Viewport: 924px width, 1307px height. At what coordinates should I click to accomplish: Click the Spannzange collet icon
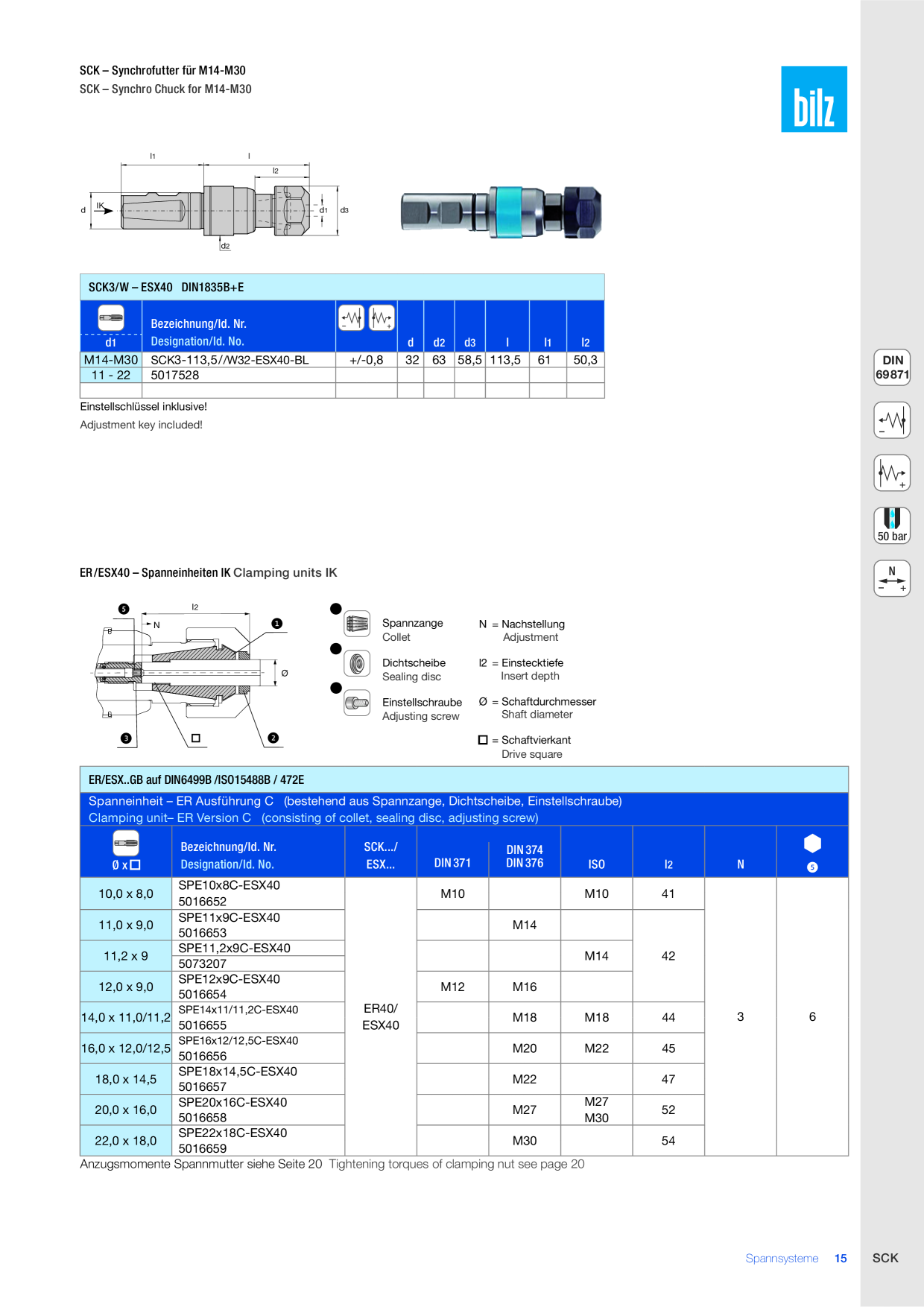pos(357,624)
